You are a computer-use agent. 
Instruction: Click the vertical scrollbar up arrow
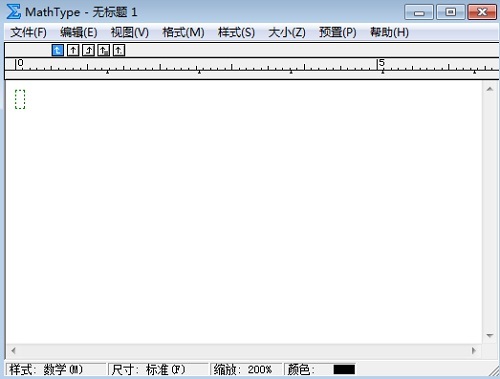(490, 89)
